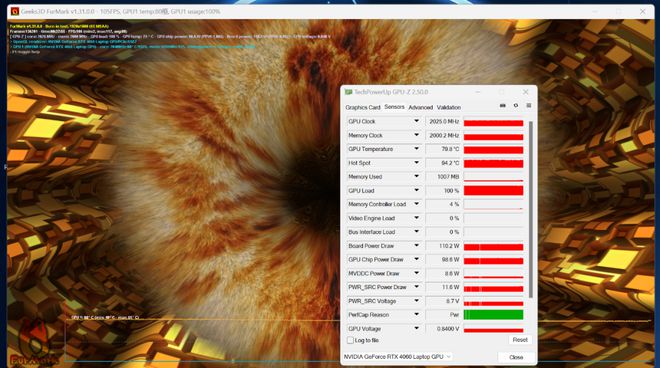This screenshot has width=660, height=368.
Task: Open the GPU Temperature sensor dropdown arrow
Action: click(x=416, y=149)
